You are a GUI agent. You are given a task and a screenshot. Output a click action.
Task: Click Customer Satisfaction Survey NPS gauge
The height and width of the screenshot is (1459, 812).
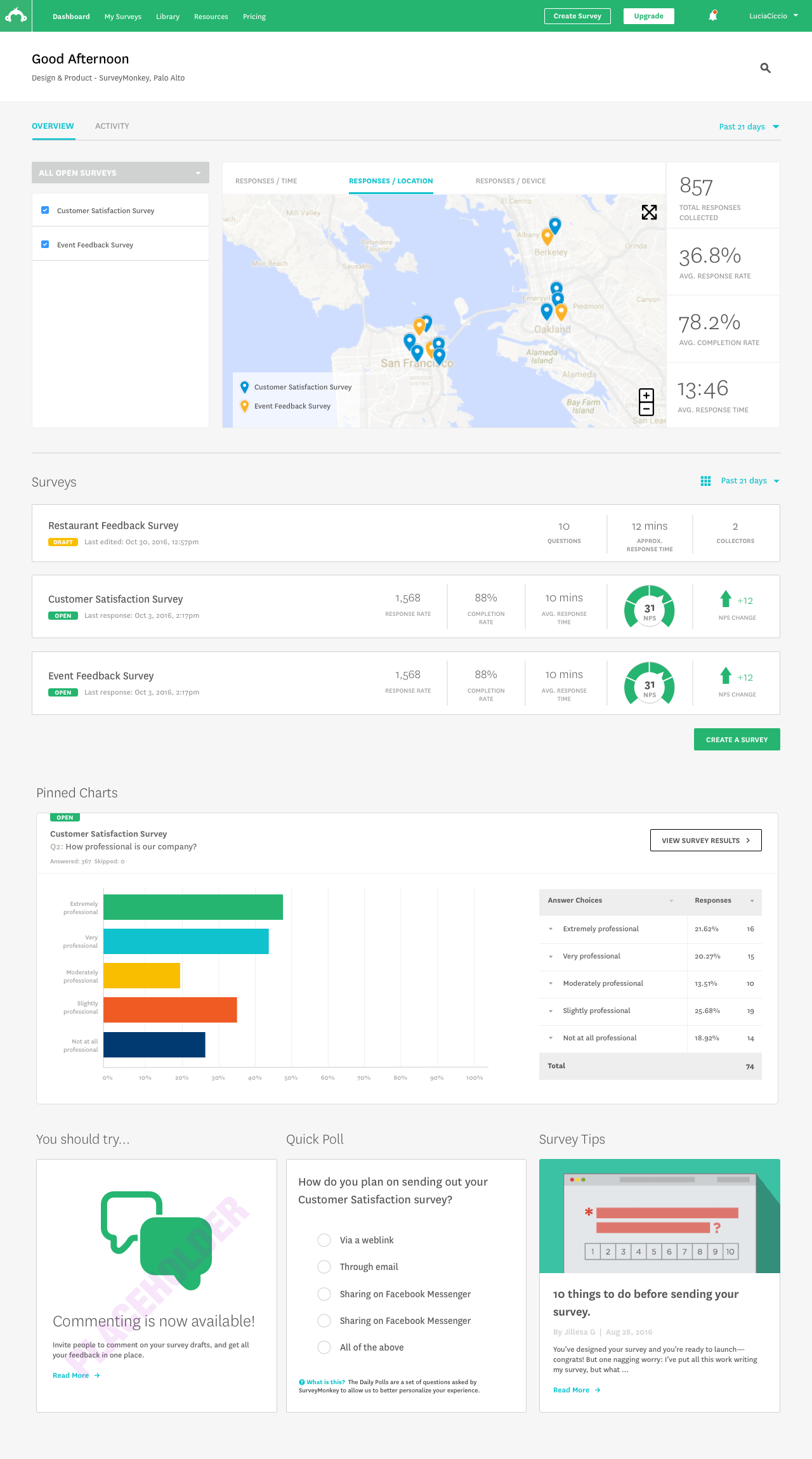point(650,606)
